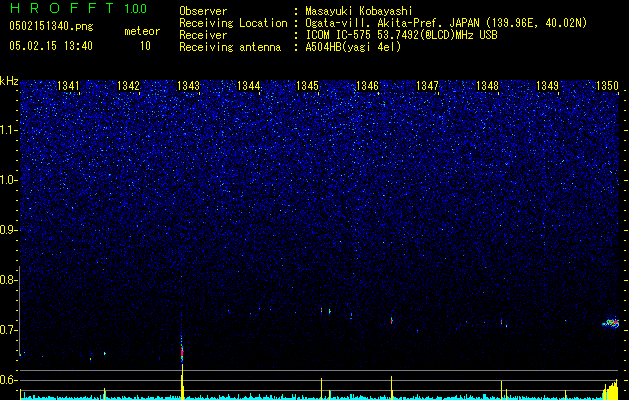The width and height of the screenshot is (629, 400).
Task: Click the kHz axis unit label
Action: 9,81
